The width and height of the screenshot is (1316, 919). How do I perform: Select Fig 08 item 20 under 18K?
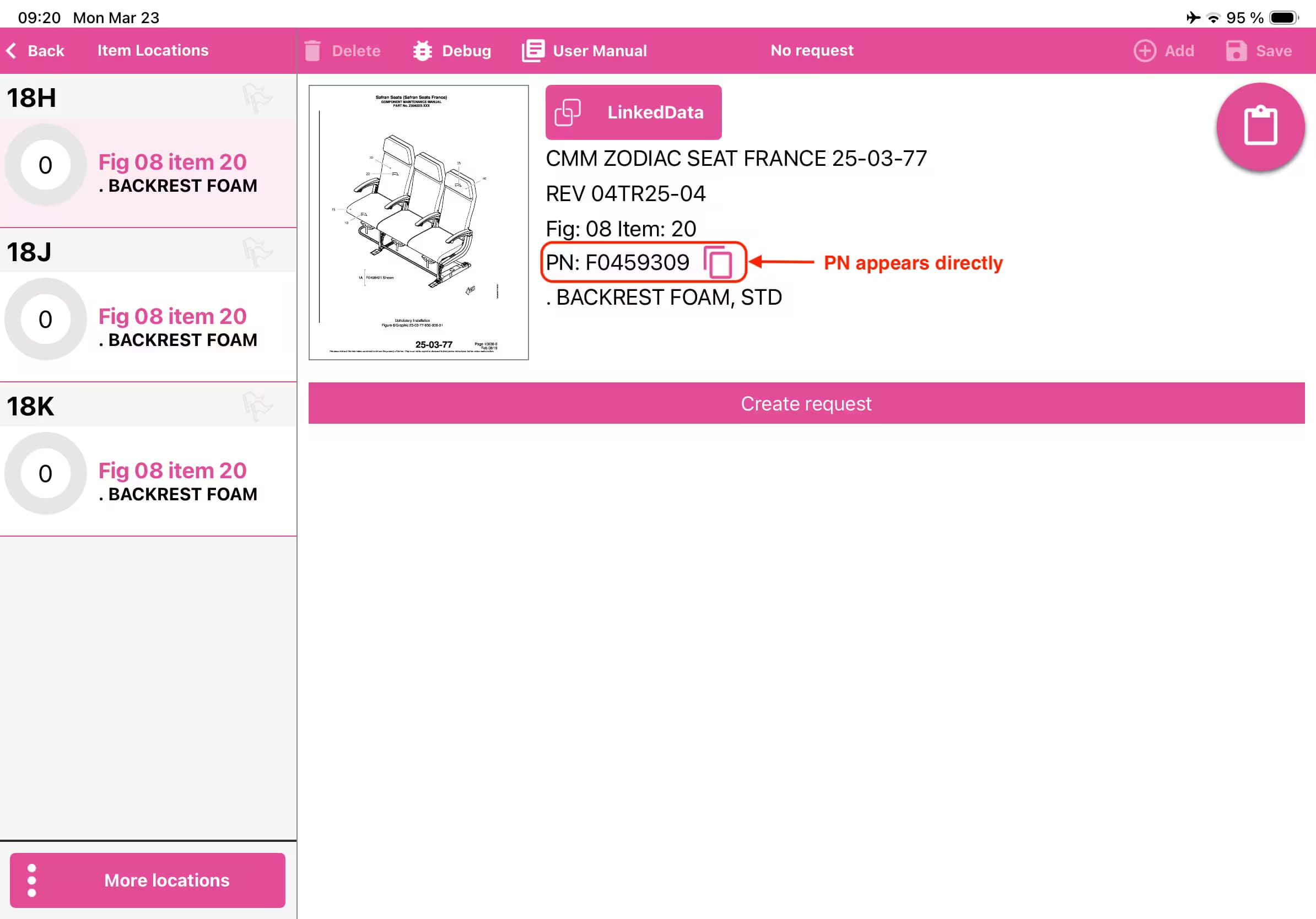pyautogui.click(x=172, y=471)
